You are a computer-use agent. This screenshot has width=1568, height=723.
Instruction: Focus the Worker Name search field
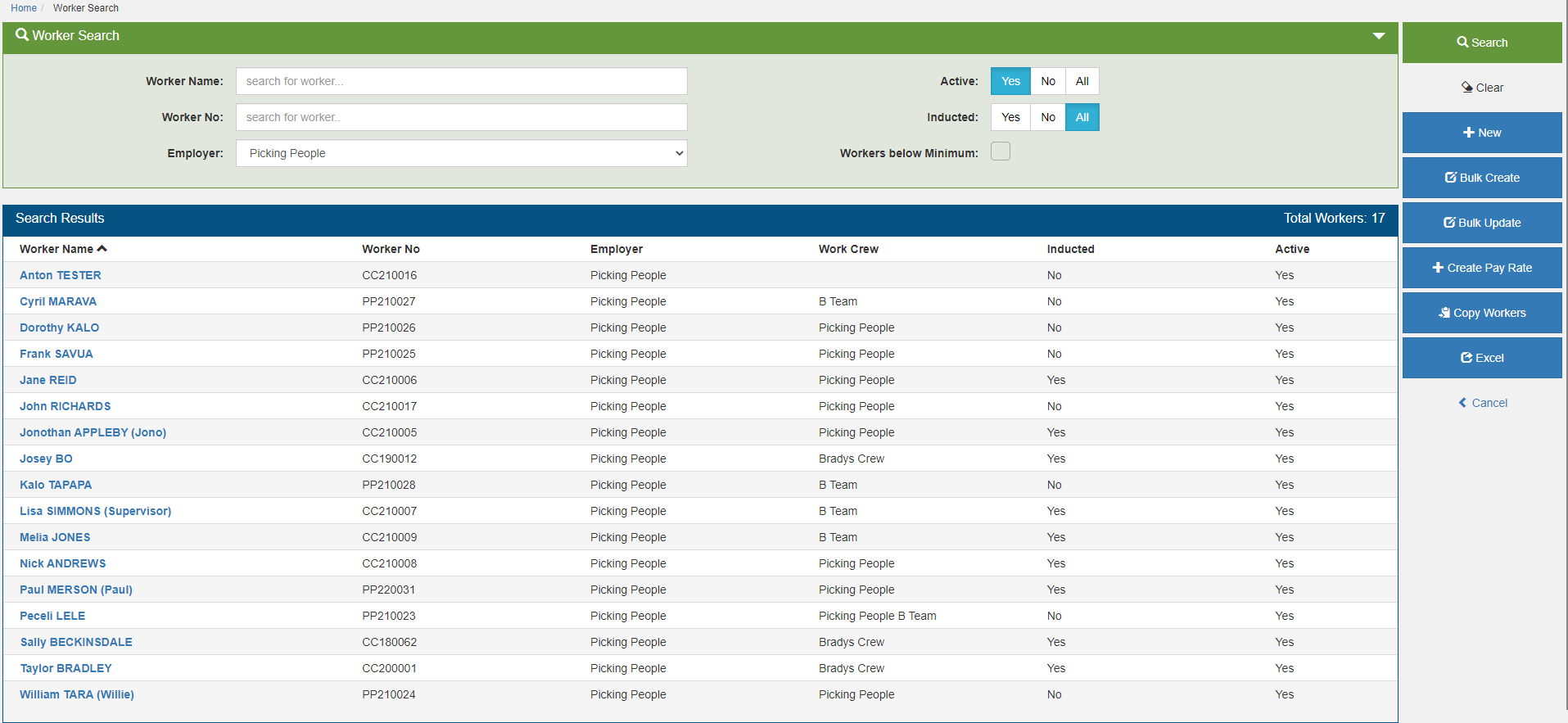click(462, 81)
